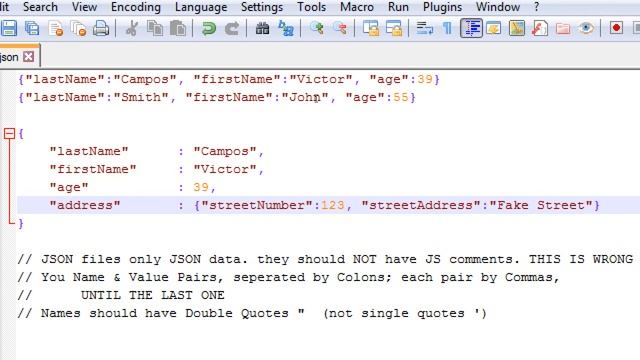Open the Document Map icon
This screenshot has height=360, width=640.
[x=517, y=28]
